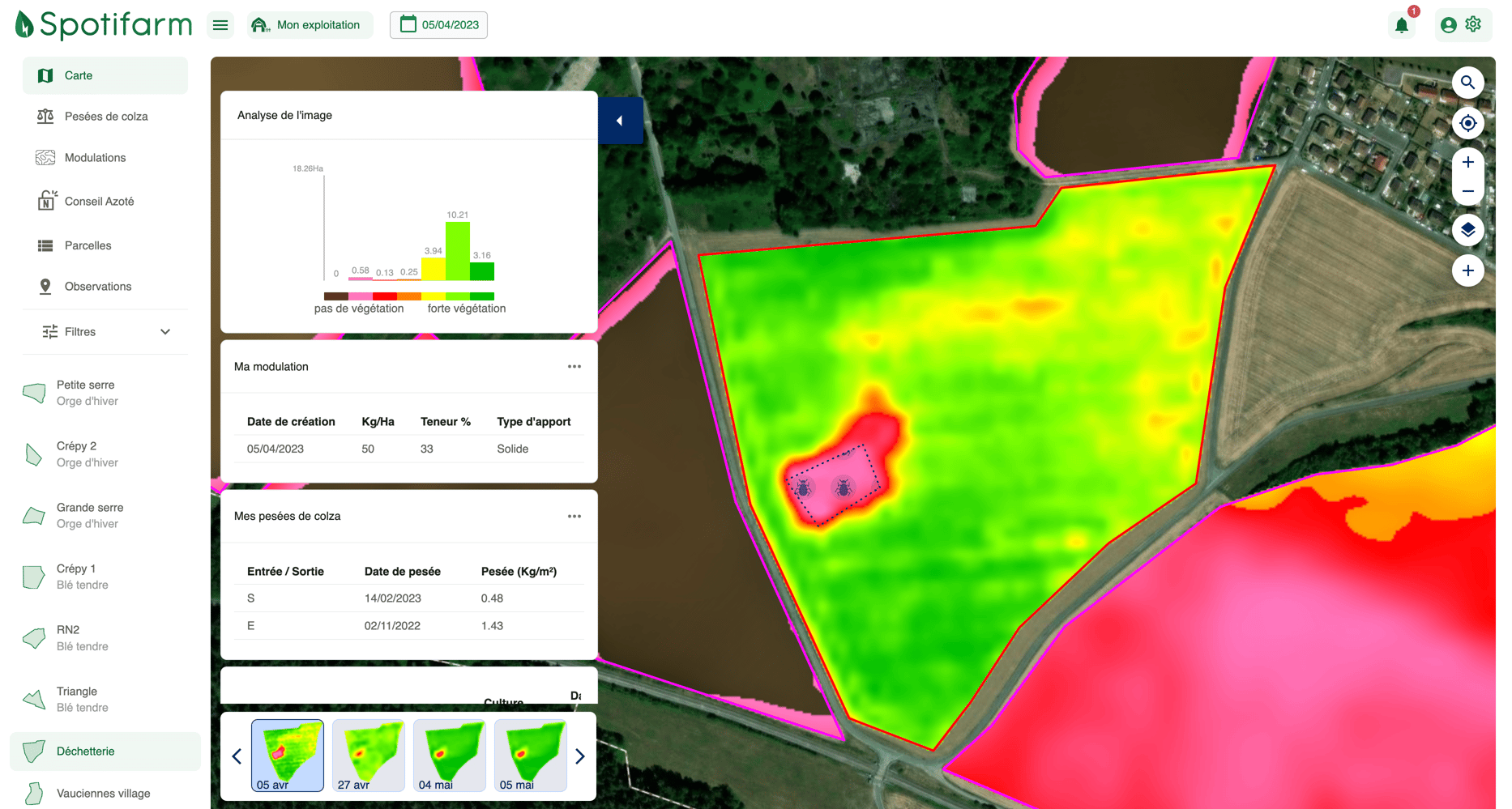
Task: Select the Pesées de colza tool
Action: 105,116
